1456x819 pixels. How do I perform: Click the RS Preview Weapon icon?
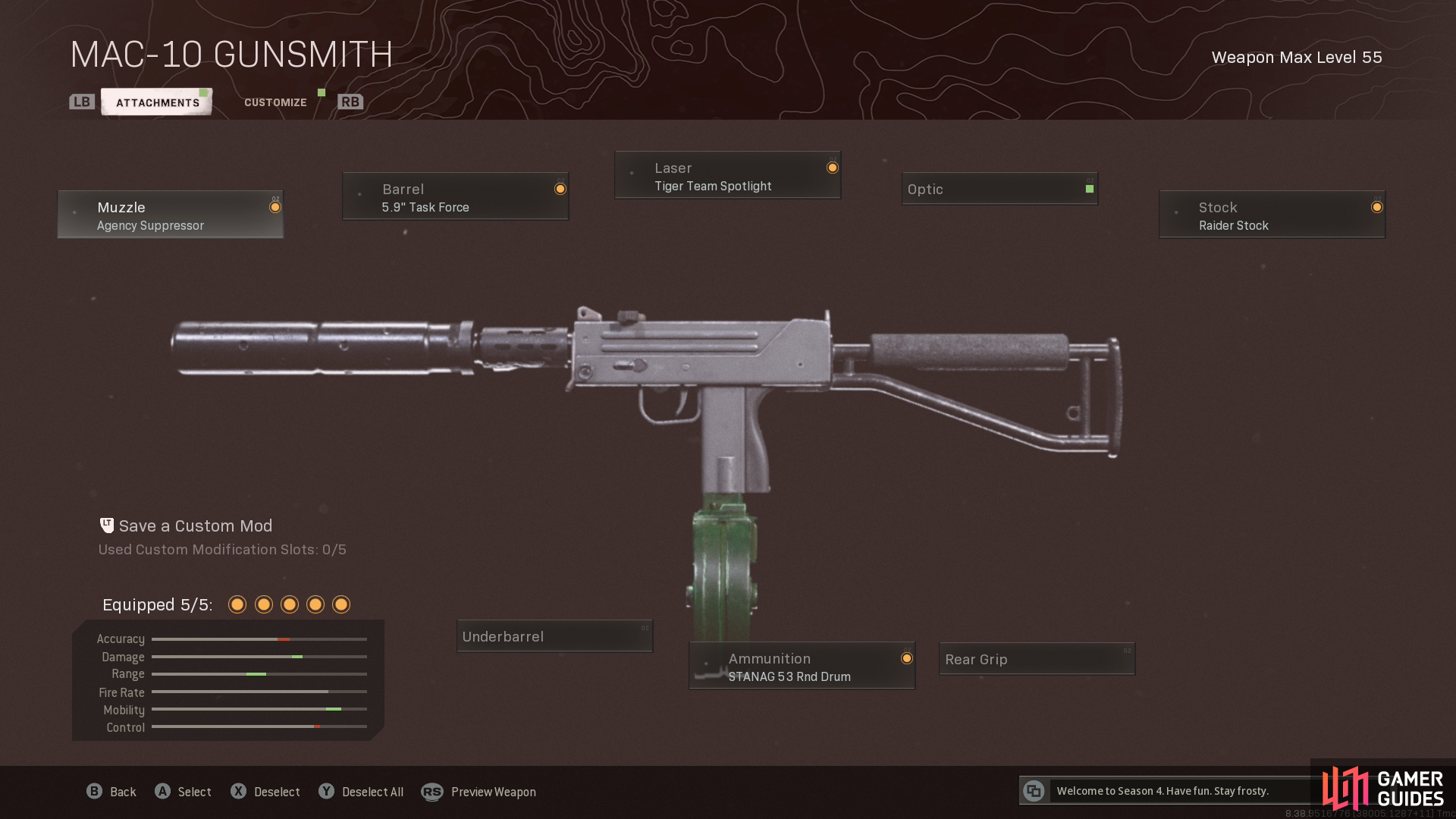pos(432,792)
